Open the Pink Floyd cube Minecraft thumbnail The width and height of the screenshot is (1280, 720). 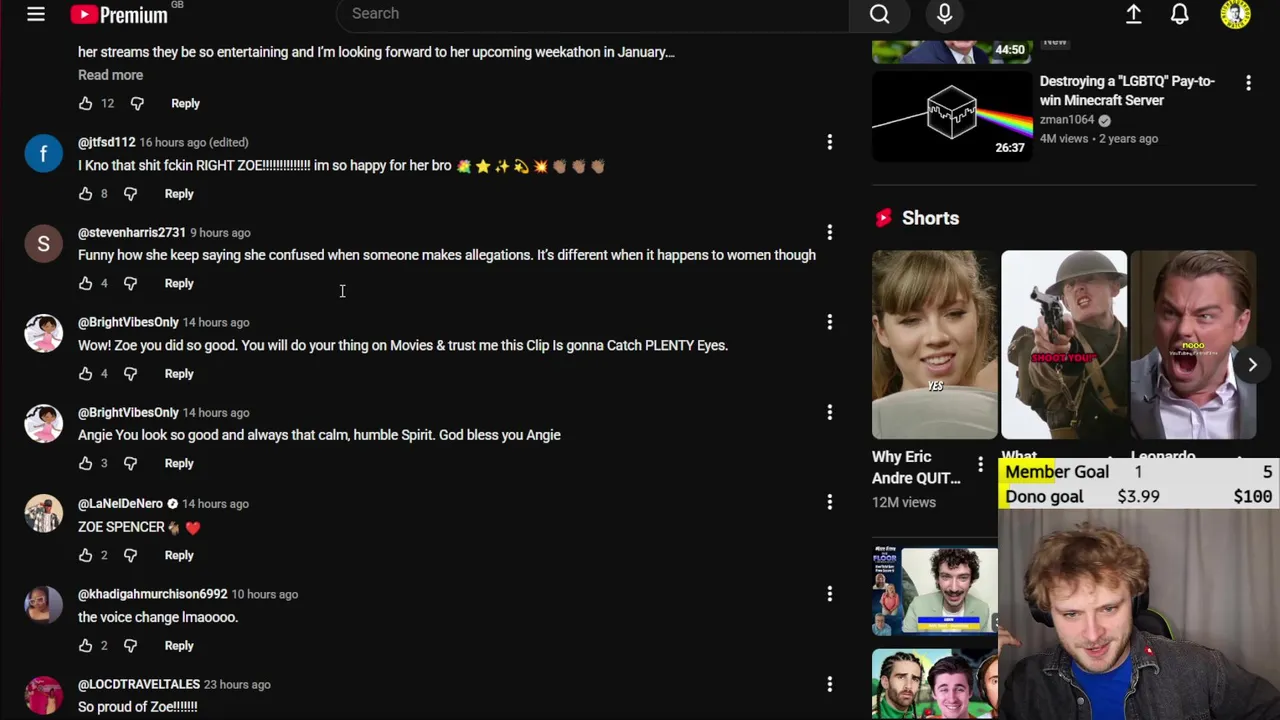click(952, 116)
